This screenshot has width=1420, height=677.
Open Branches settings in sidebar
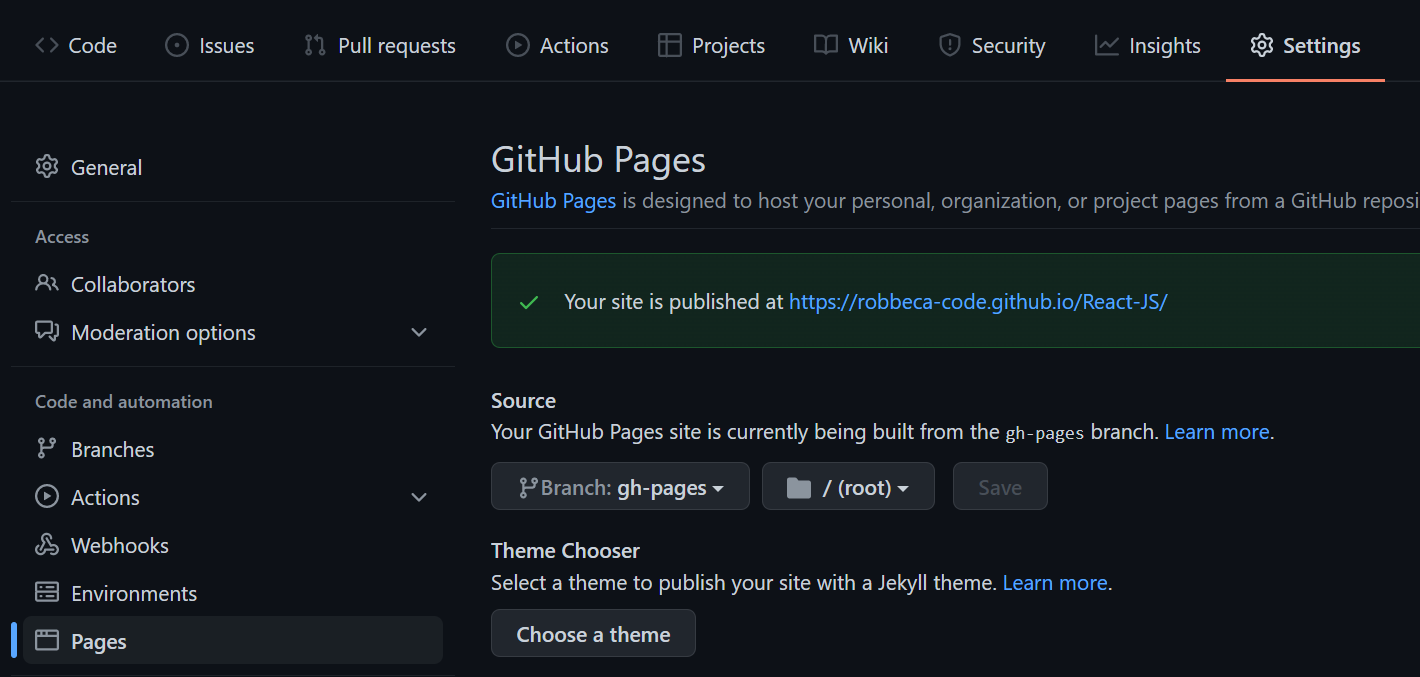(233, 449)
